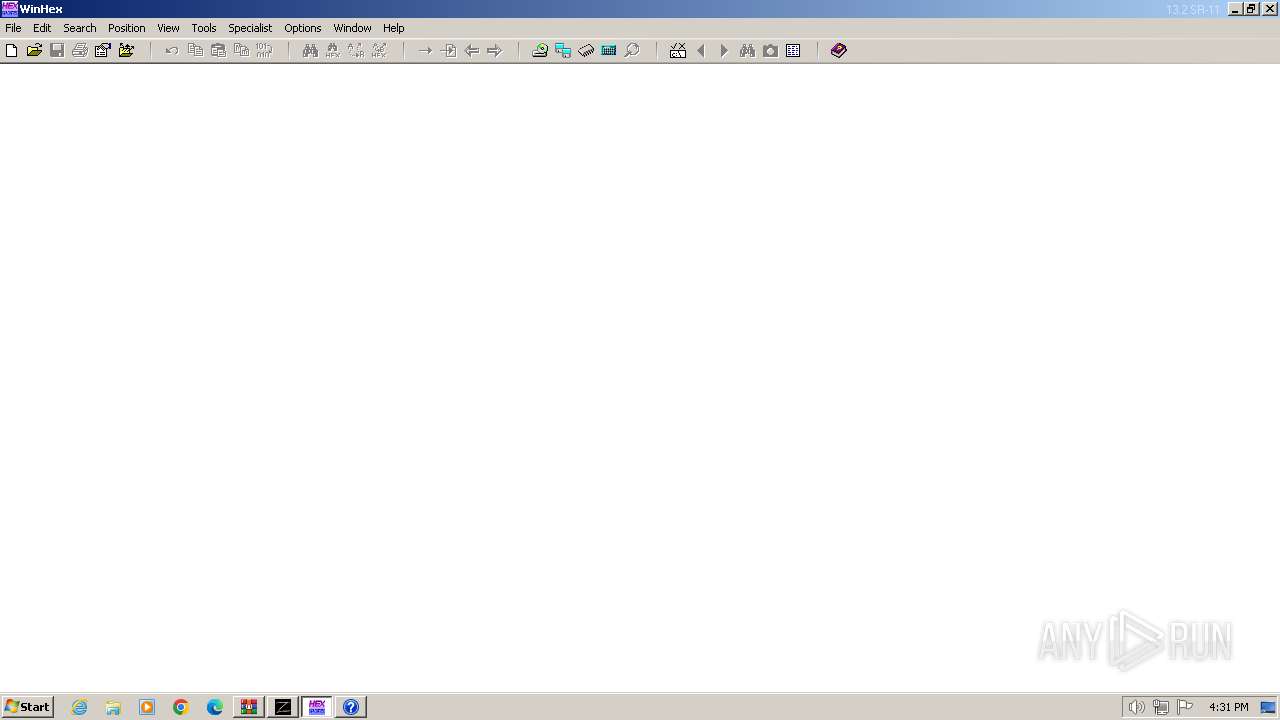The height and width of the screenshot is (720, 1280).
Task: Open the file Properties icon
Action: (103, 50)
